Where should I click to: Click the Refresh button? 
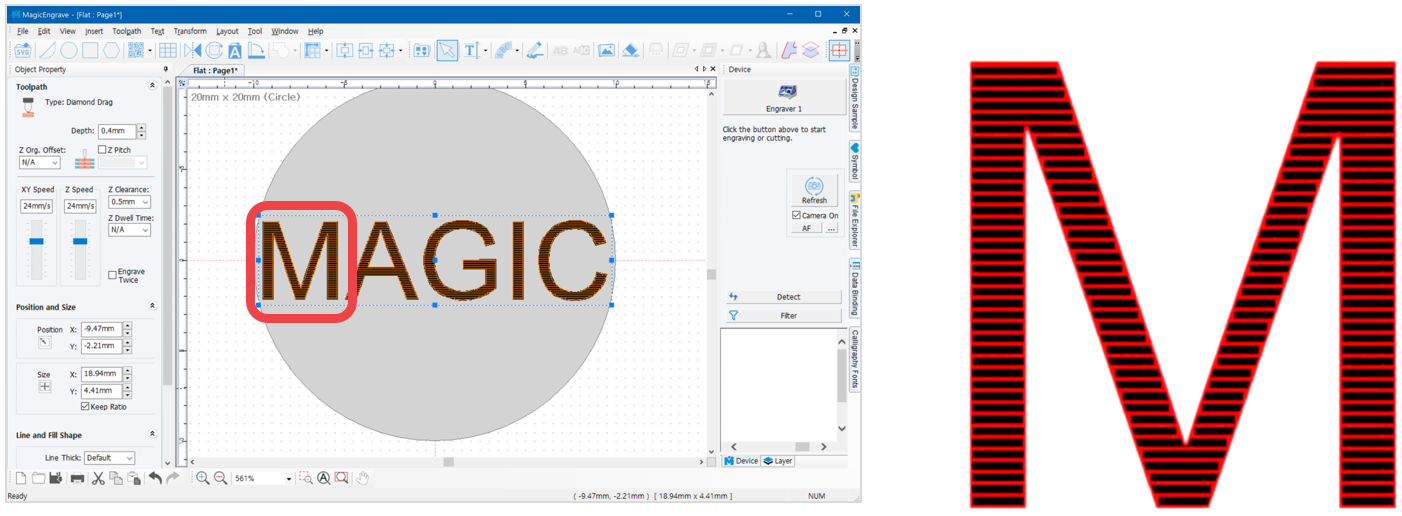tap(814, 189)
